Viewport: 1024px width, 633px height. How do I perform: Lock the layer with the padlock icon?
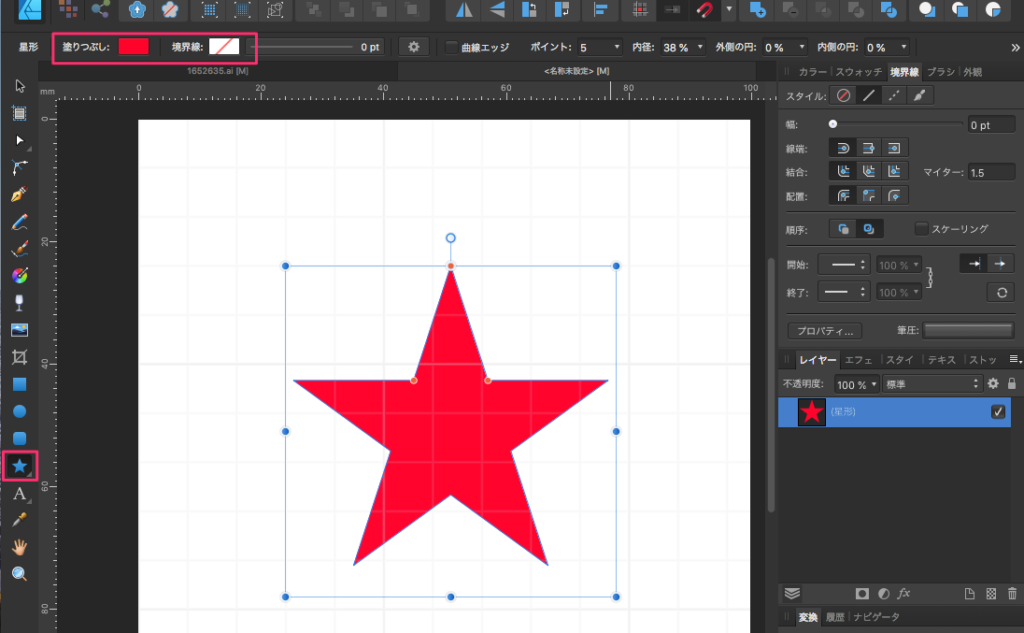click(1012, 384)
